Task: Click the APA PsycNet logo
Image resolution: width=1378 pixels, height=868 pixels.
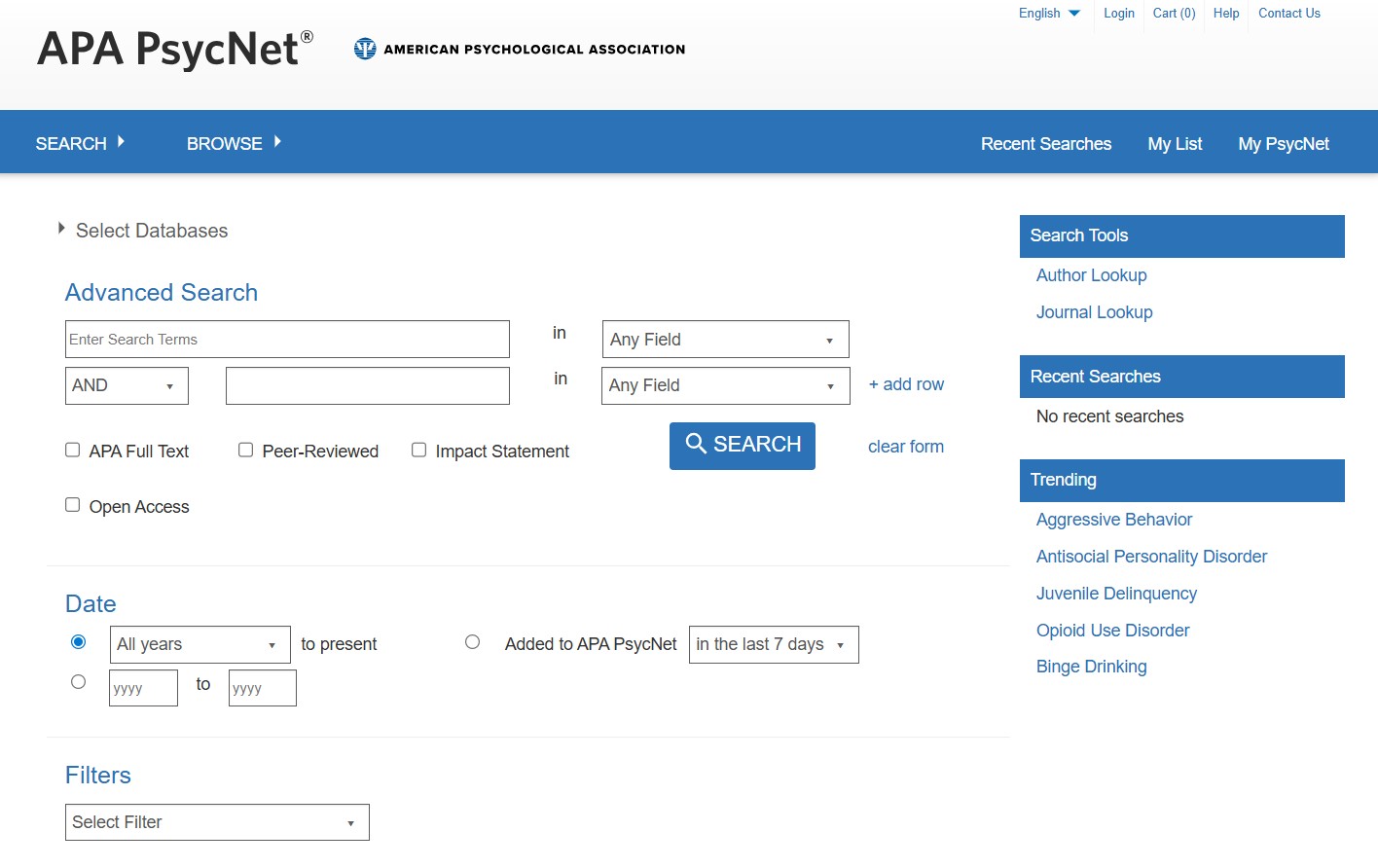Action: pyautogui.click(x=175, y=49)
